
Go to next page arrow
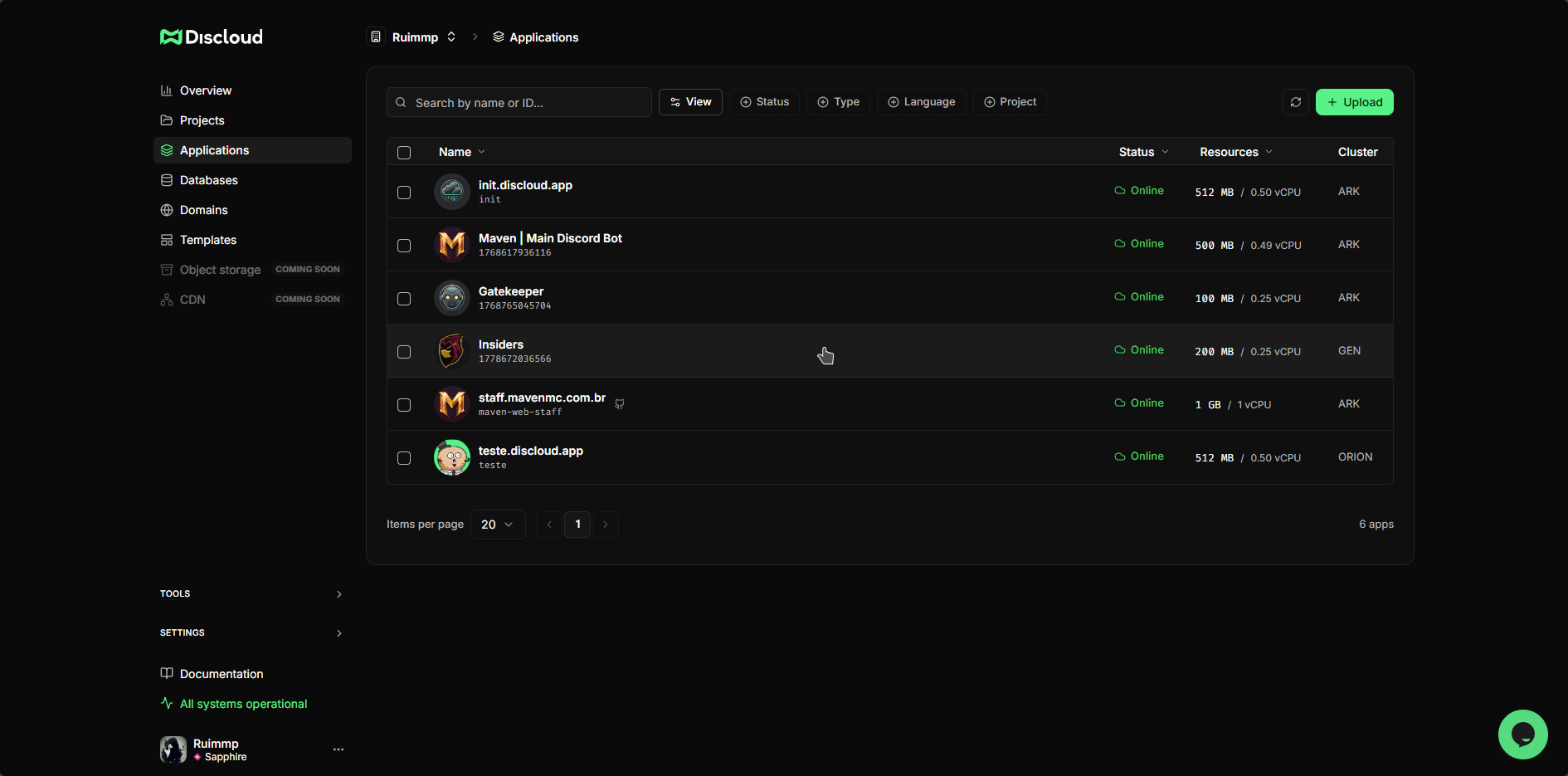606,525
